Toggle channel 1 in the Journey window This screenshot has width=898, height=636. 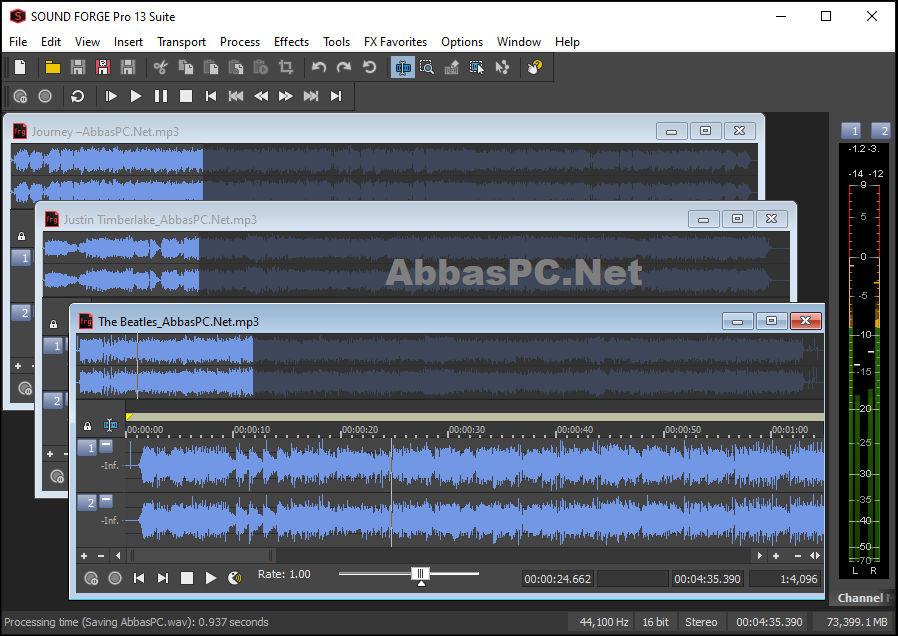click(x=22, y=258)
